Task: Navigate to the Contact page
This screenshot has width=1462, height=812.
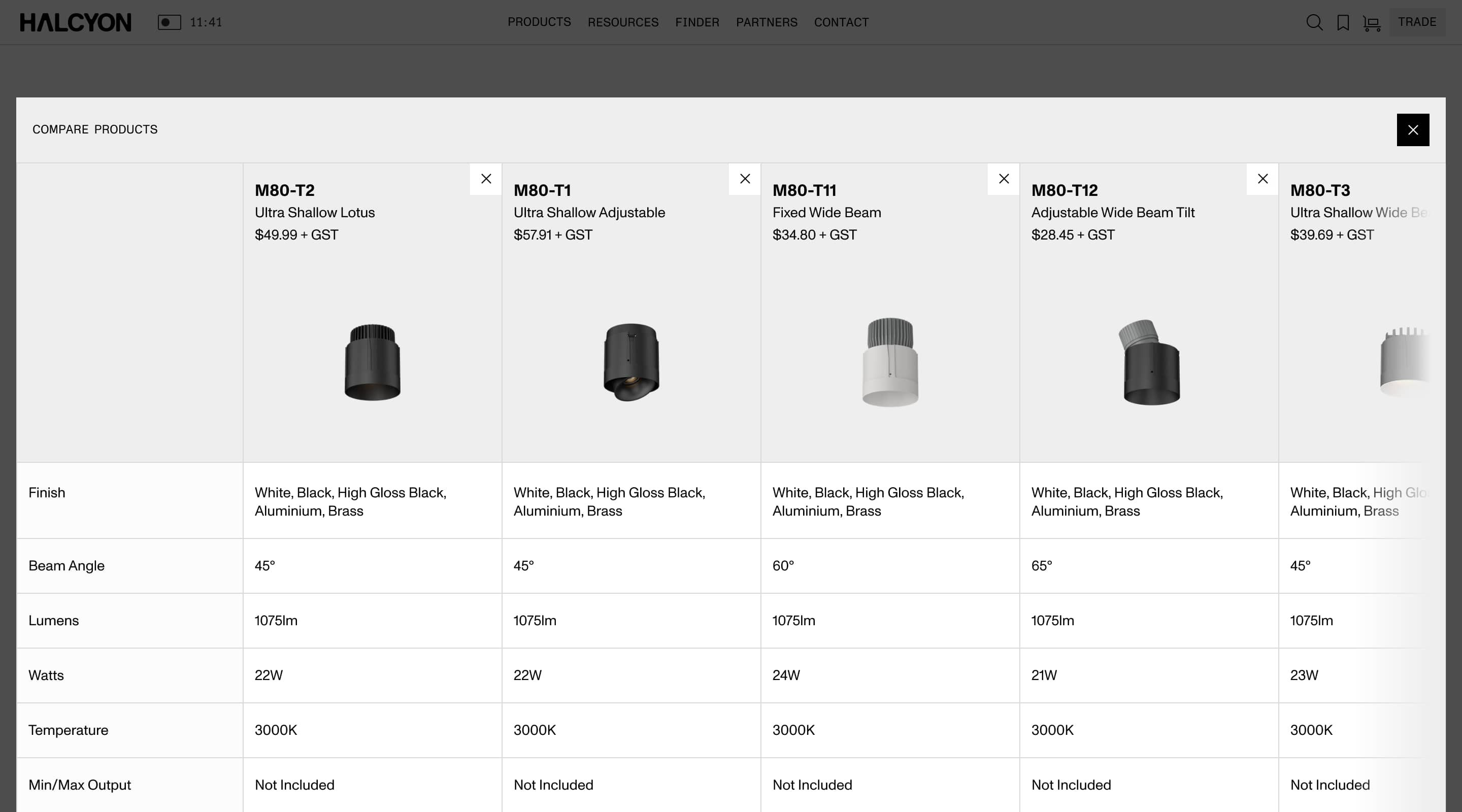Action: pyautogui.click(x=841, y=22)
